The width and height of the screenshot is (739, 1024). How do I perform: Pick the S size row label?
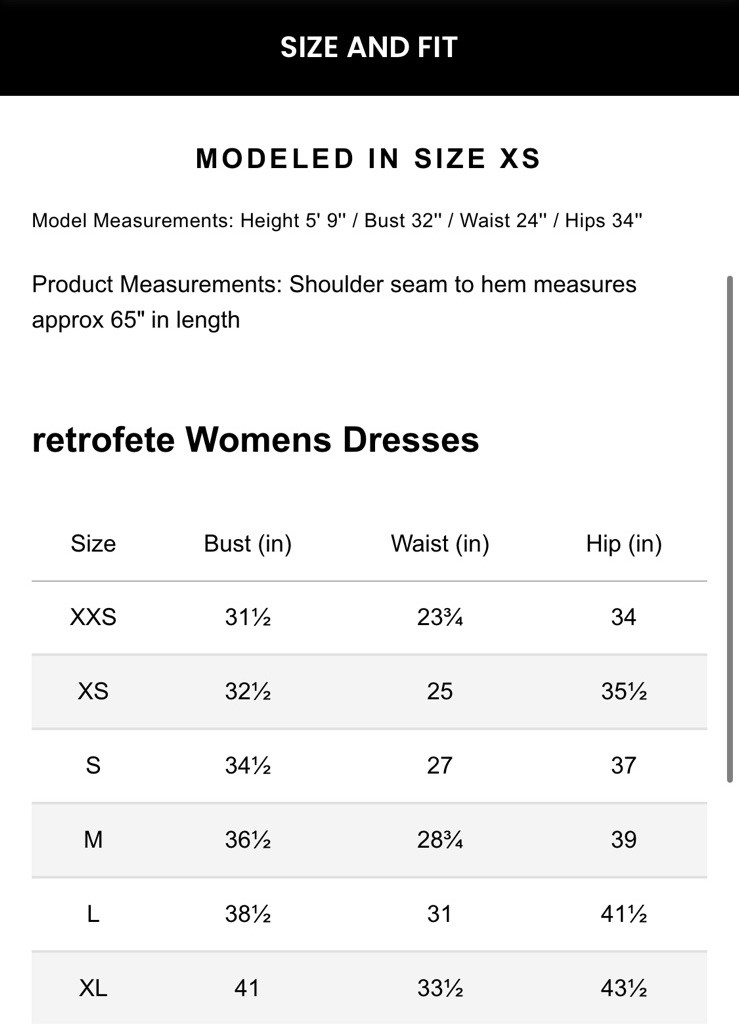pyautogui.click(x=93, y=765)
